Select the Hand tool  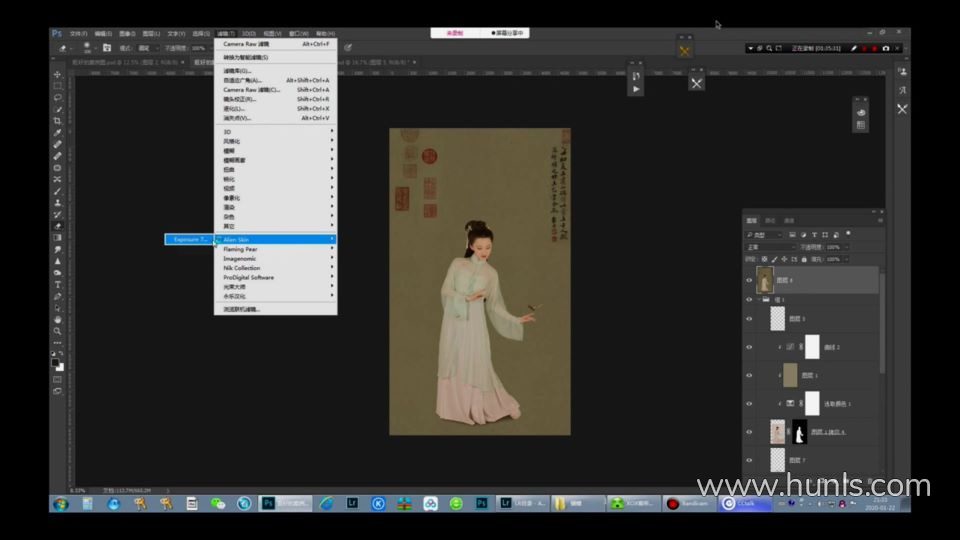coord(58,320)
